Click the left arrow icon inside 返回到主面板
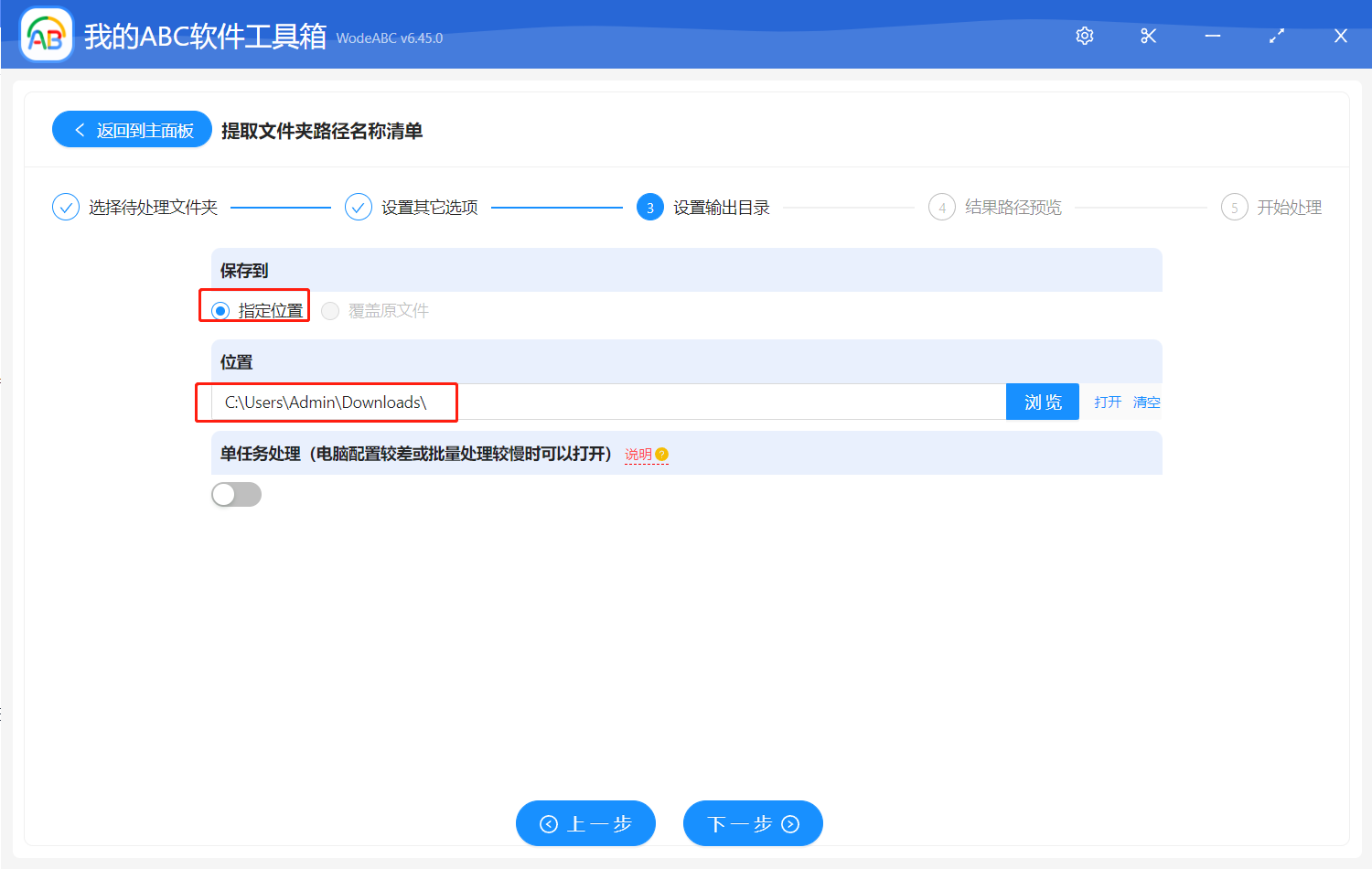 tap(79, 129)
